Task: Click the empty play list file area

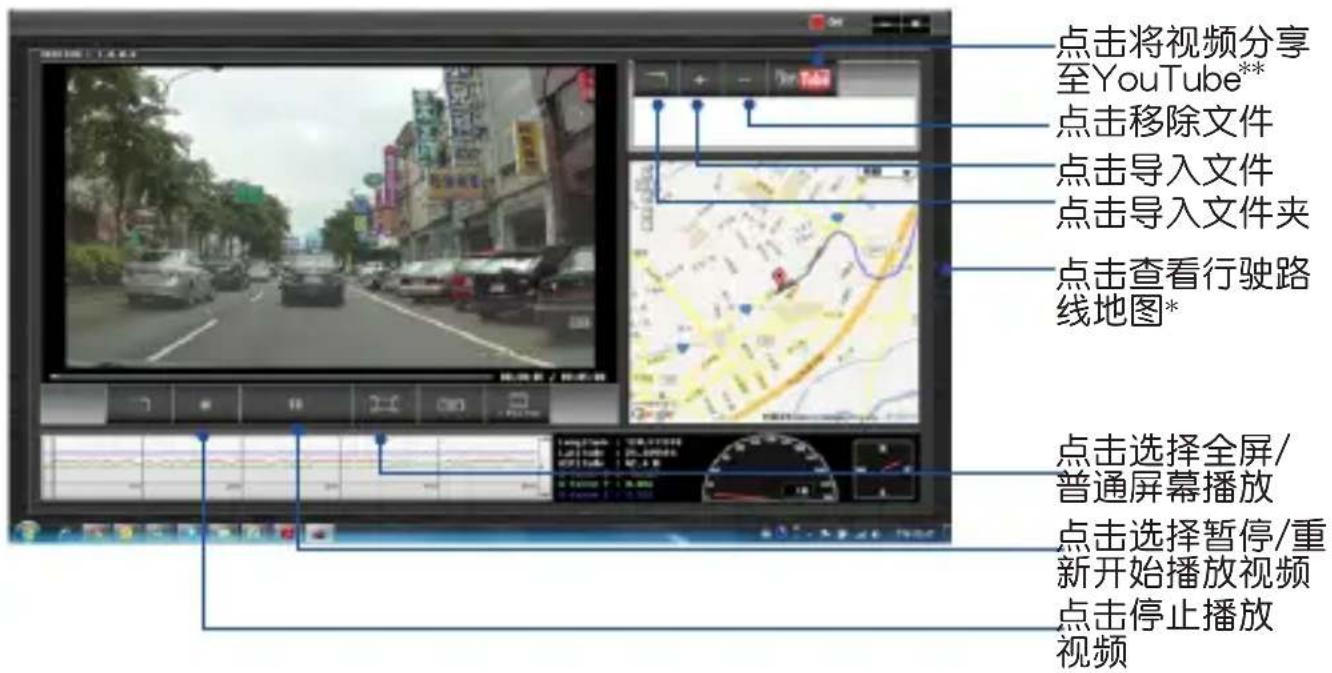Action: pyautogui.click(x=775, y=121)
